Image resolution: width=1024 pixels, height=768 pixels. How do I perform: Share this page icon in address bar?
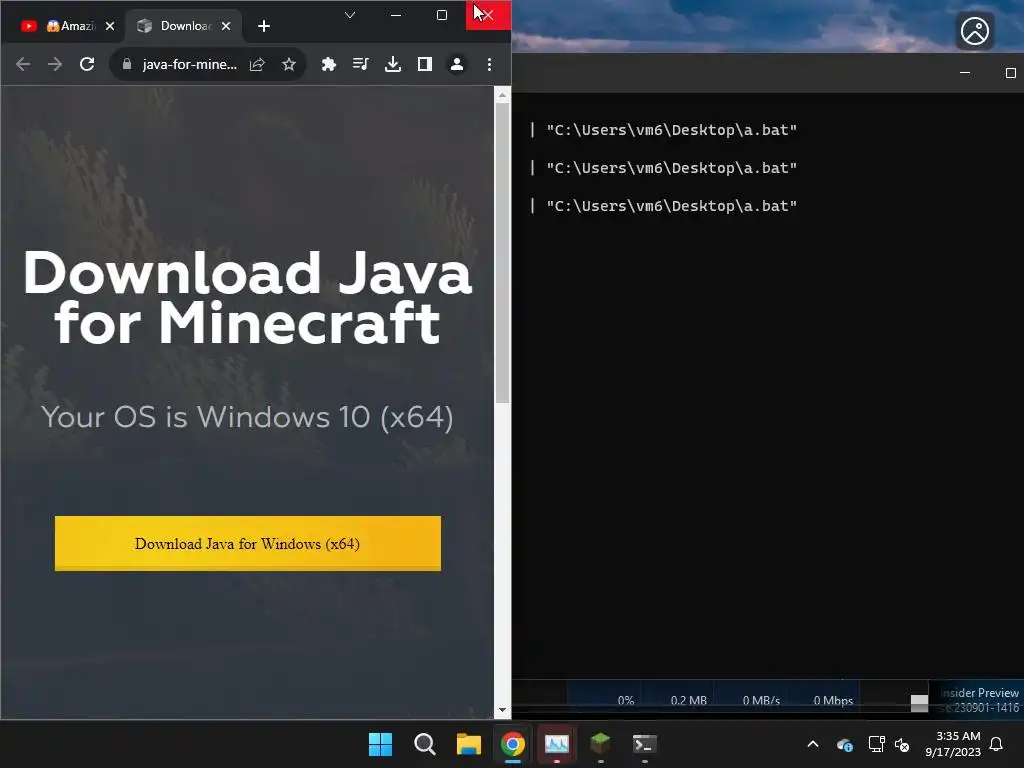click(x=257, y=64)
